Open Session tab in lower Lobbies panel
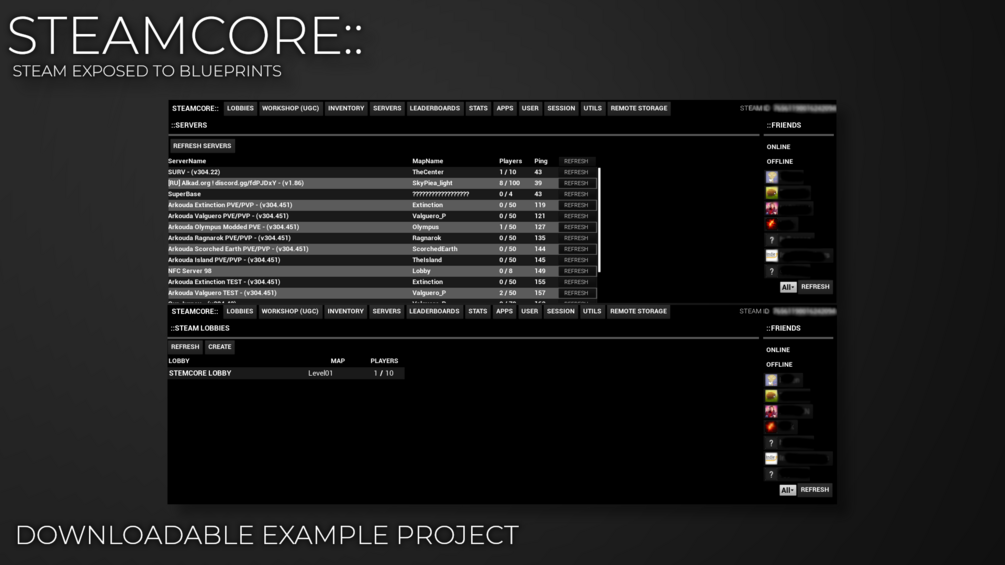 560,311
